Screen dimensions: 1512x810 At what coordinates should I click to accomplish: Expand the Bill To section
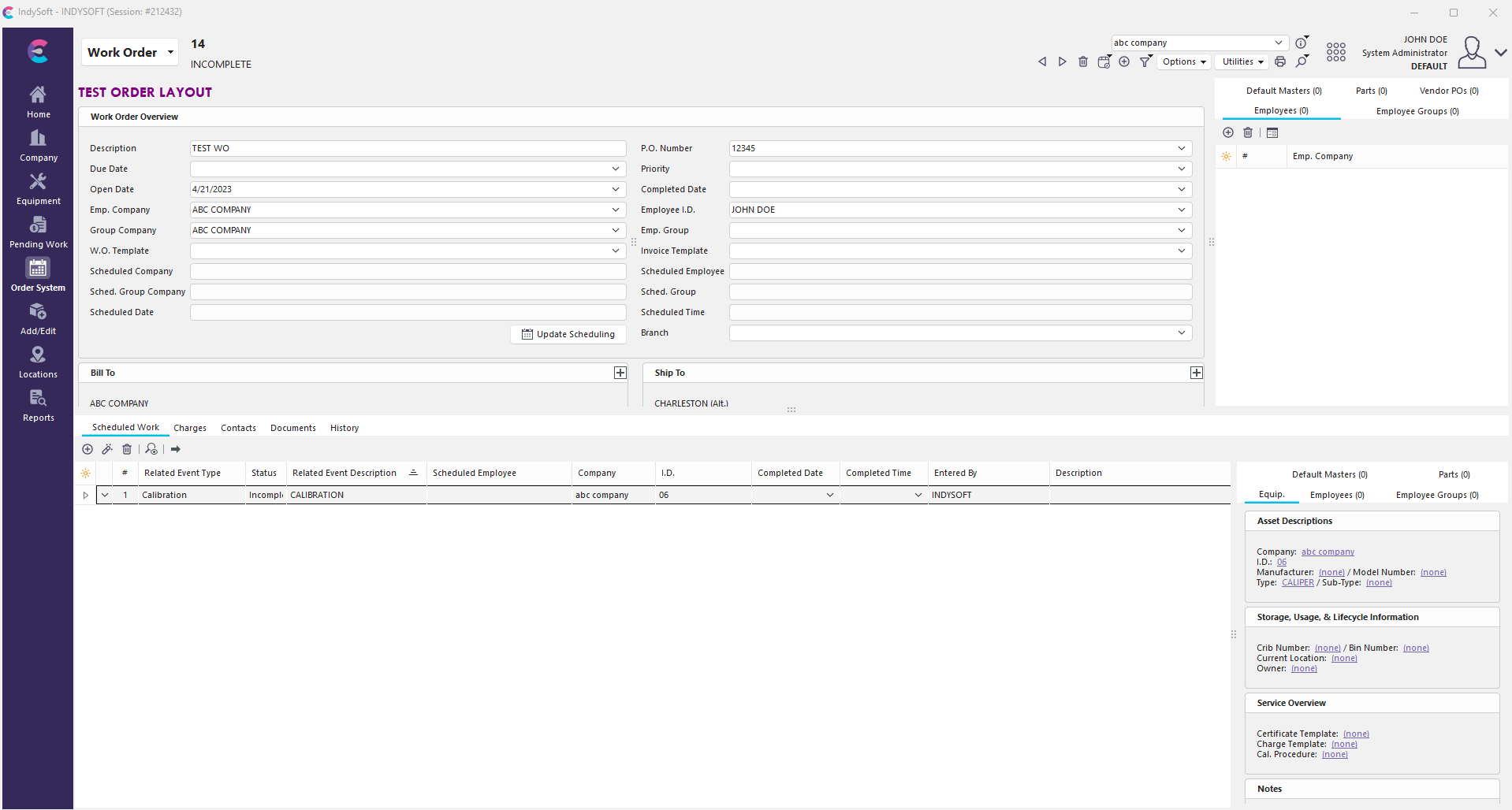(620, 373)
